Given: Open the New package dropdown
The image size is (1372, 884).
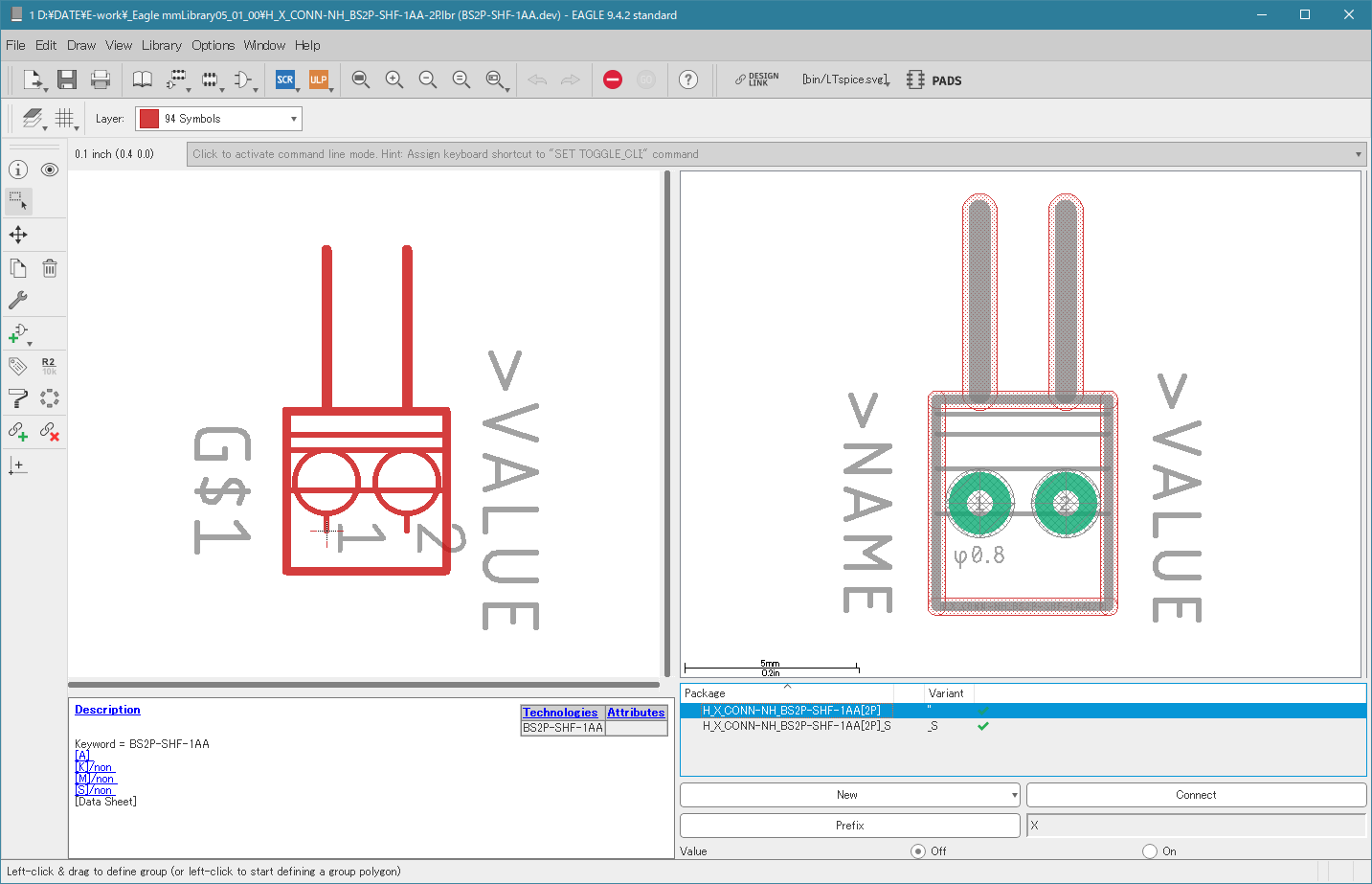Looking at the screenshot, I should [849, 795].
